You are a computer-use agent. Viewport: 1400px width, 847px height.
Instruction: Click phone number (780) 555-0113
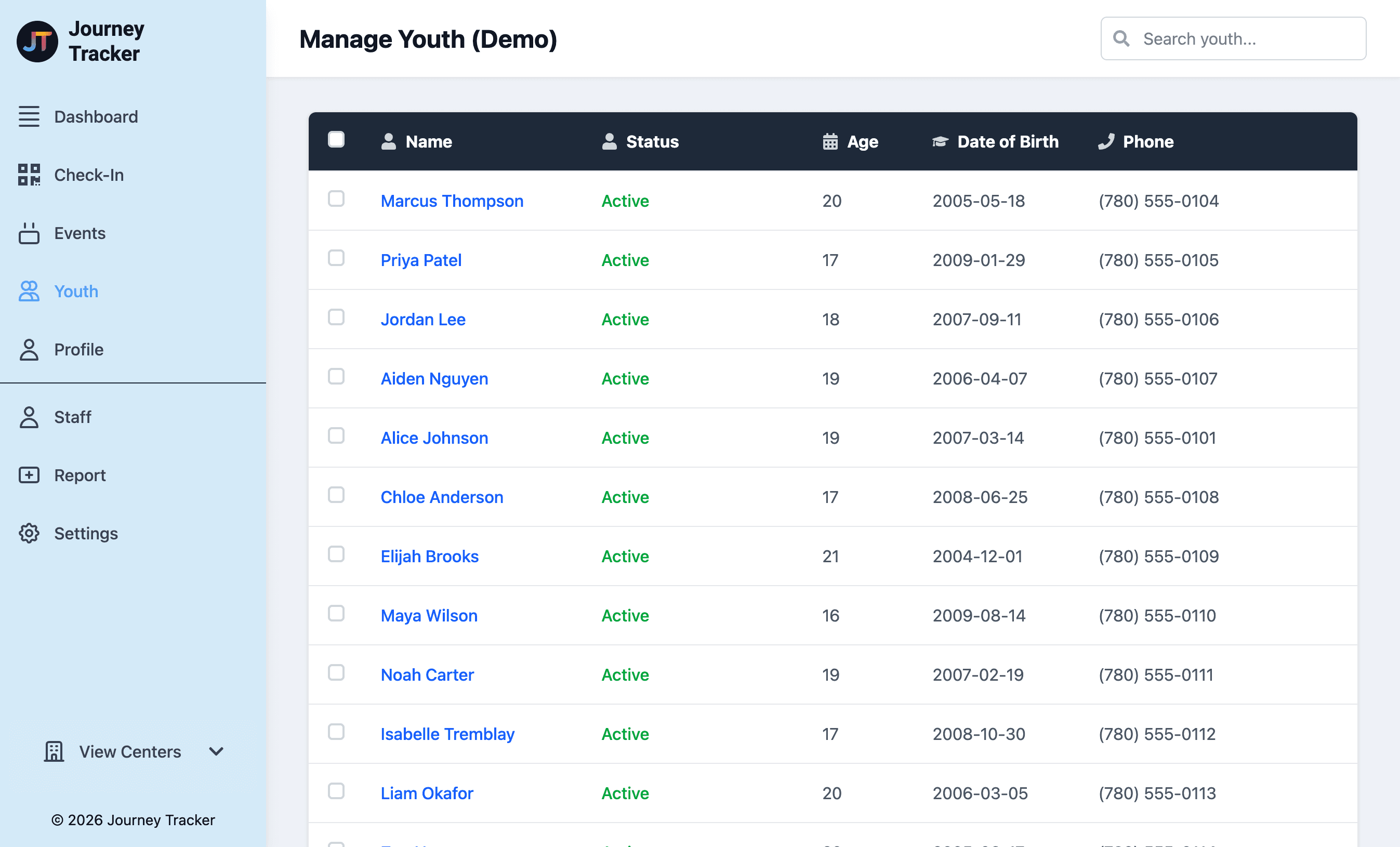pos(1157,793)
